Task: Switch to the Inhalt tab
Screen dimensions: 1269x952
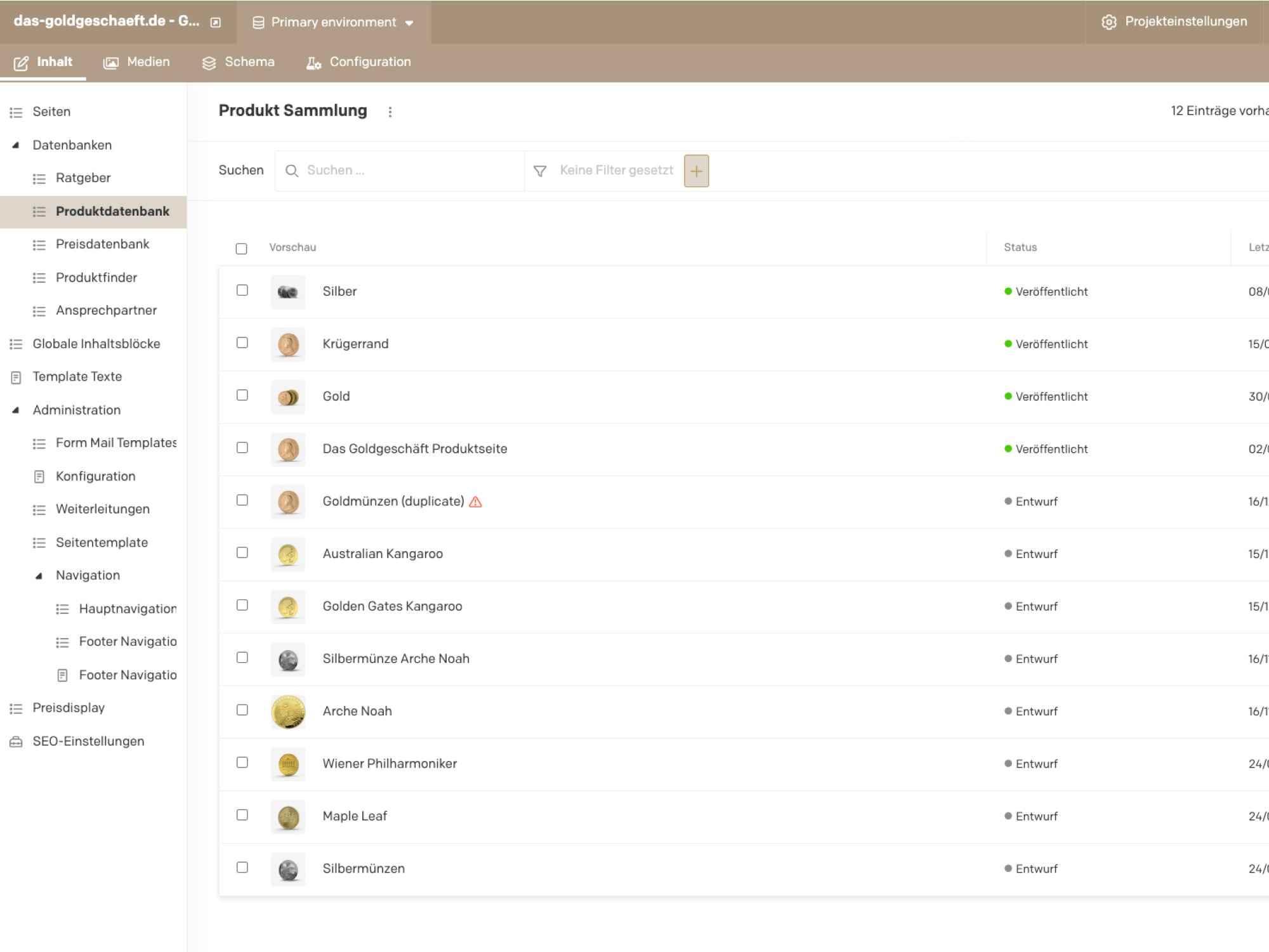Action: point(43,62)
